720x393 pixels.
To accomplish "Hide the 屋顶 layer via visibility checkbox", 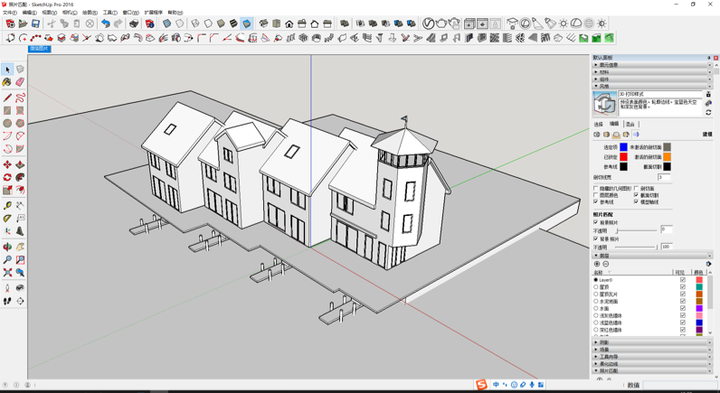I will point(682,287).
